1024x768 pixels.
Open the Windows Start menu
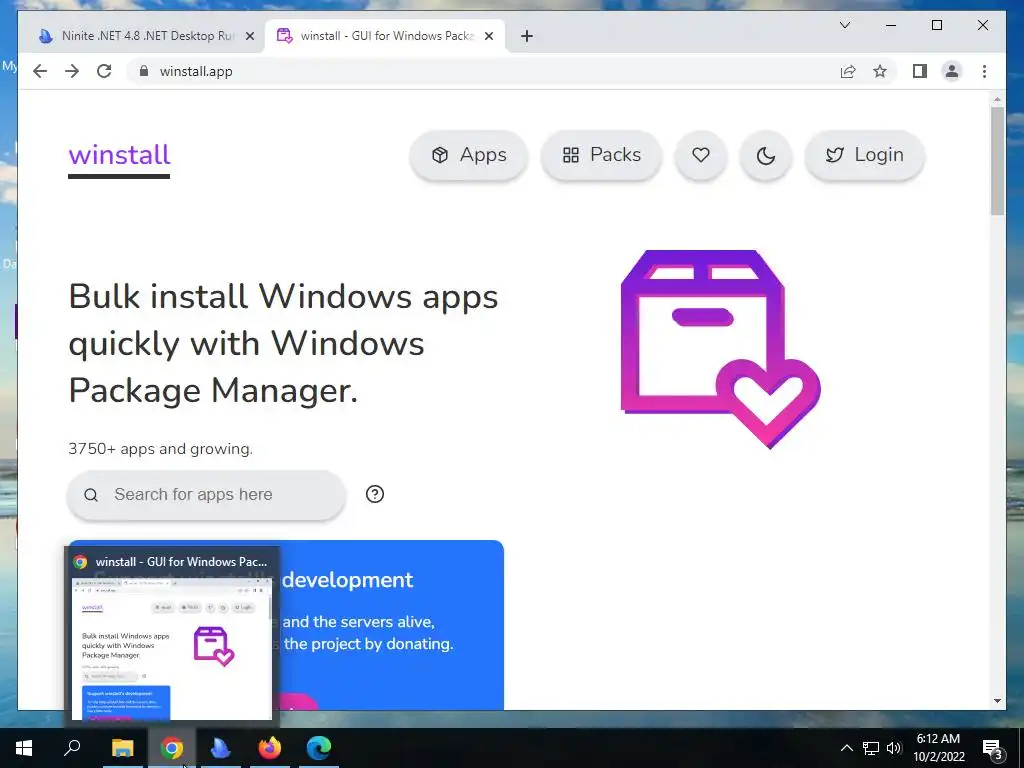24,748
